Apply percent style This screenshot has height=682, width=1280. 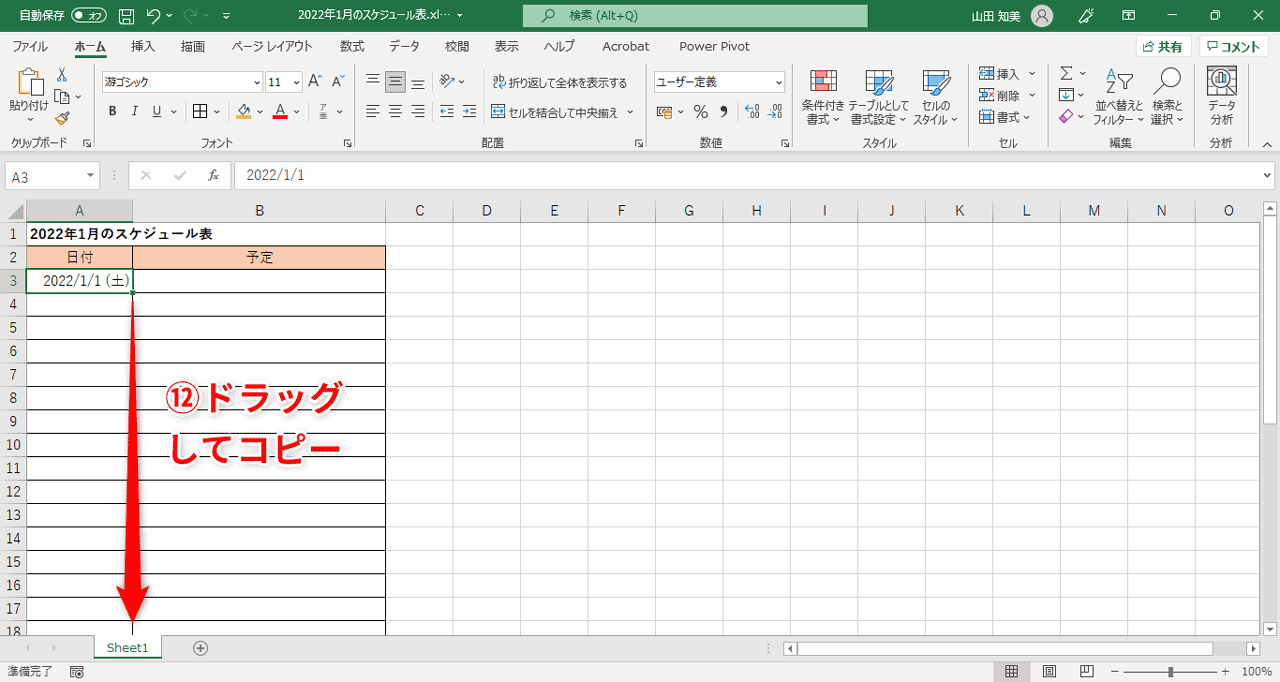[x=700, y=111]
